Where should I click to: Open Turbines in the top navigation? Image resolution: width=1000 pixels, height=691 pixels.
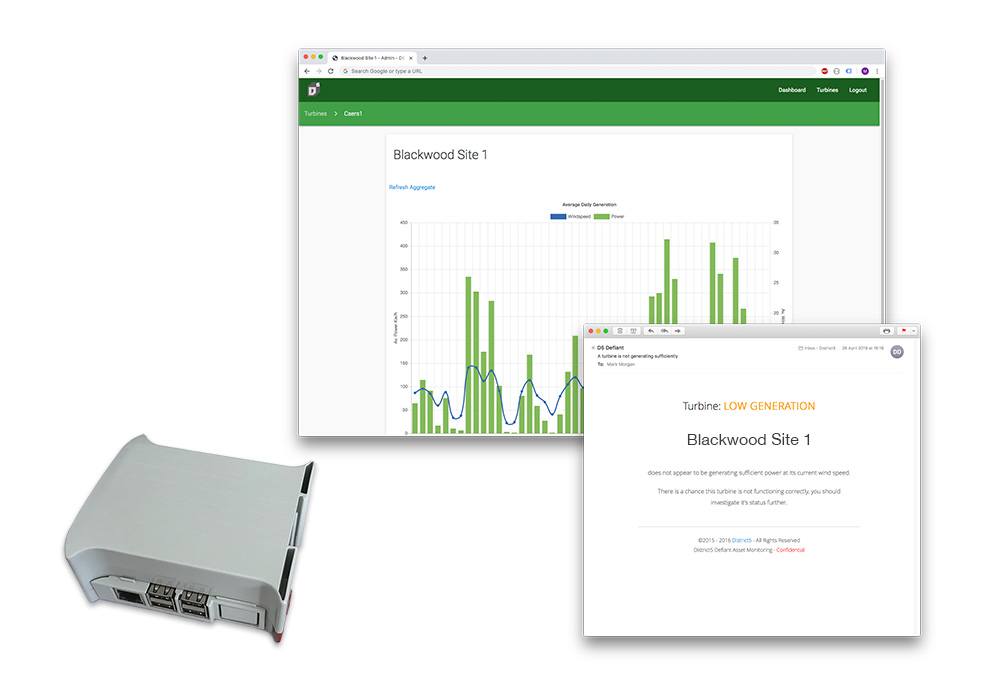tap(827, 90)
